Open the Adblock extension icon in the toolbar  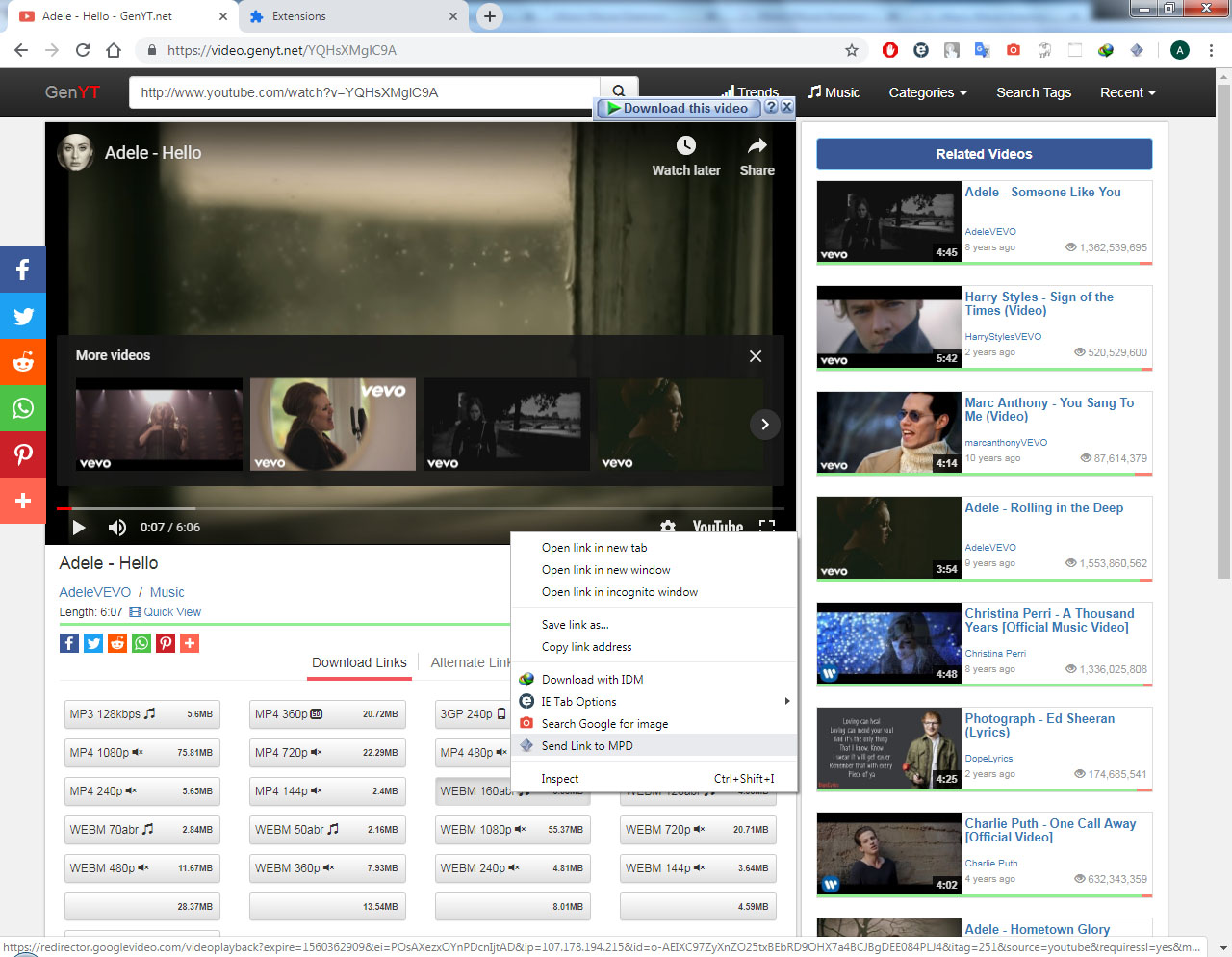click(x=890, y=50)
